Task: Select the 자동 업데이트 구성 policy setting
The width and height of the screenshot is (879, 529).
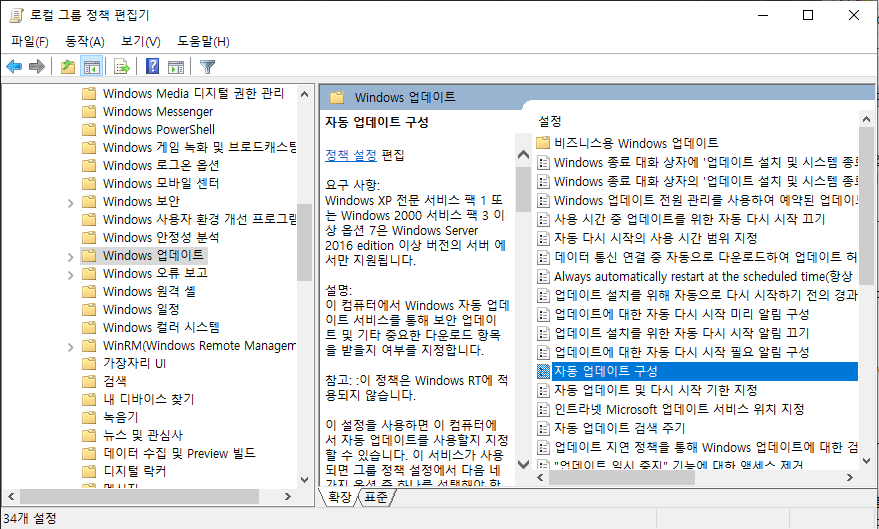Action: 605,371
